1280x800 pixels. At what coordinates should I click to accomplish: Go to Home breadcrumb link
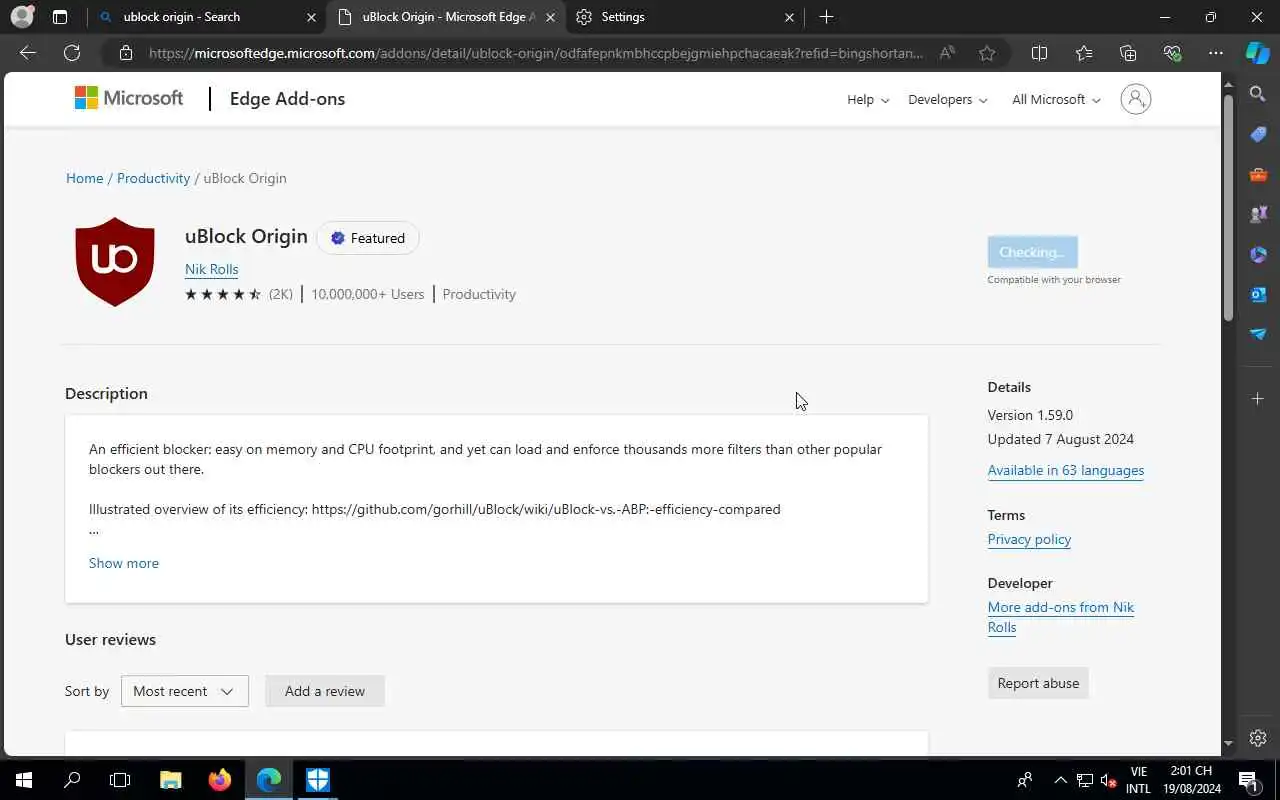click(85, 178)
